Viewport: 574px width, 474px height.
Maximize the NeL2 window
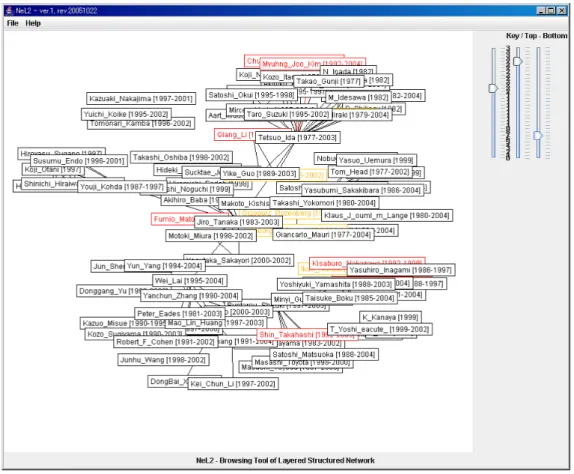pos(551,11)
